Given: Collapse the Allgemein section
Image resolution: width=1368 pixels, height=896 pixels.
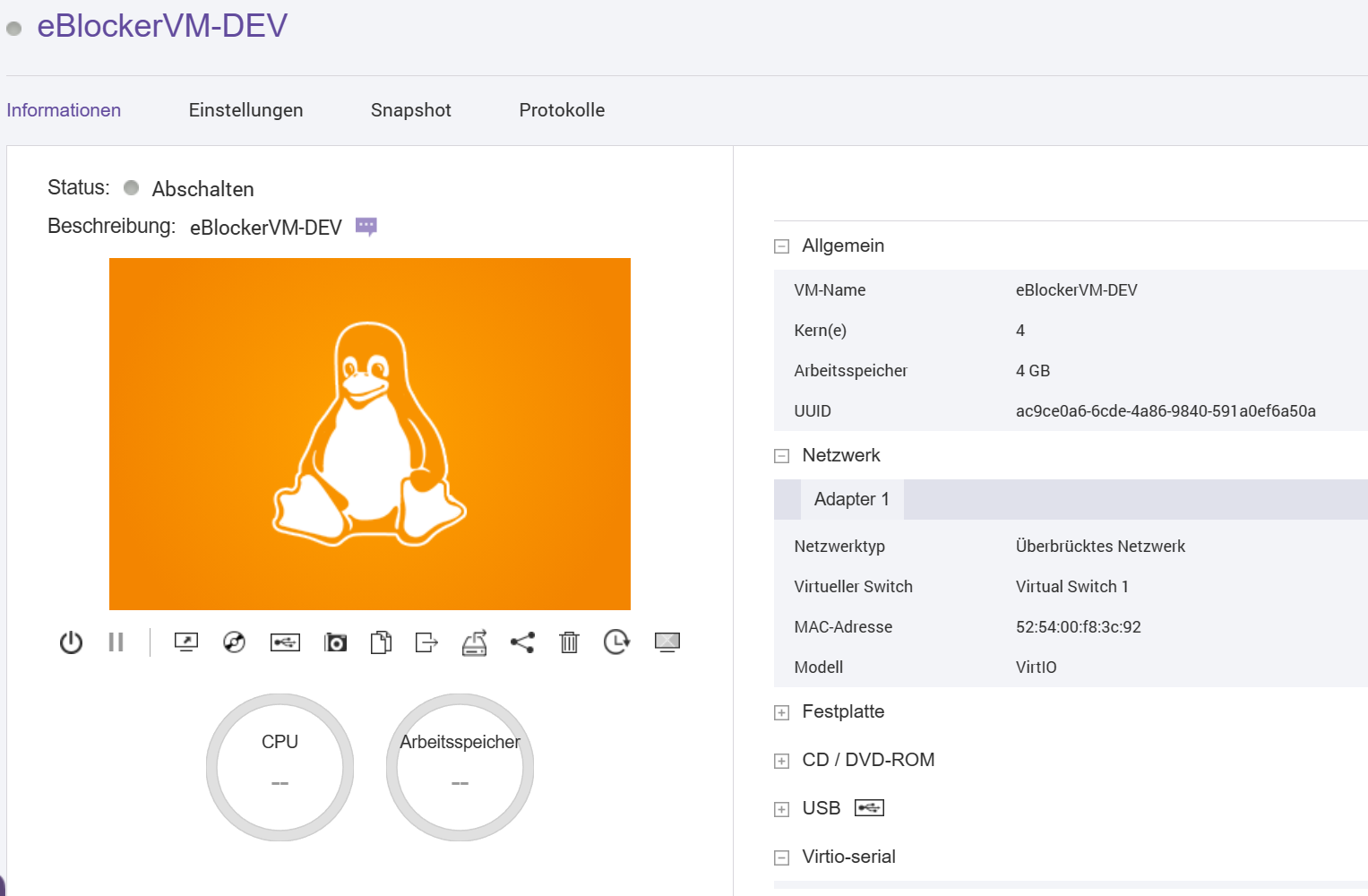Looking at the screenshot, I should [782, 246].
